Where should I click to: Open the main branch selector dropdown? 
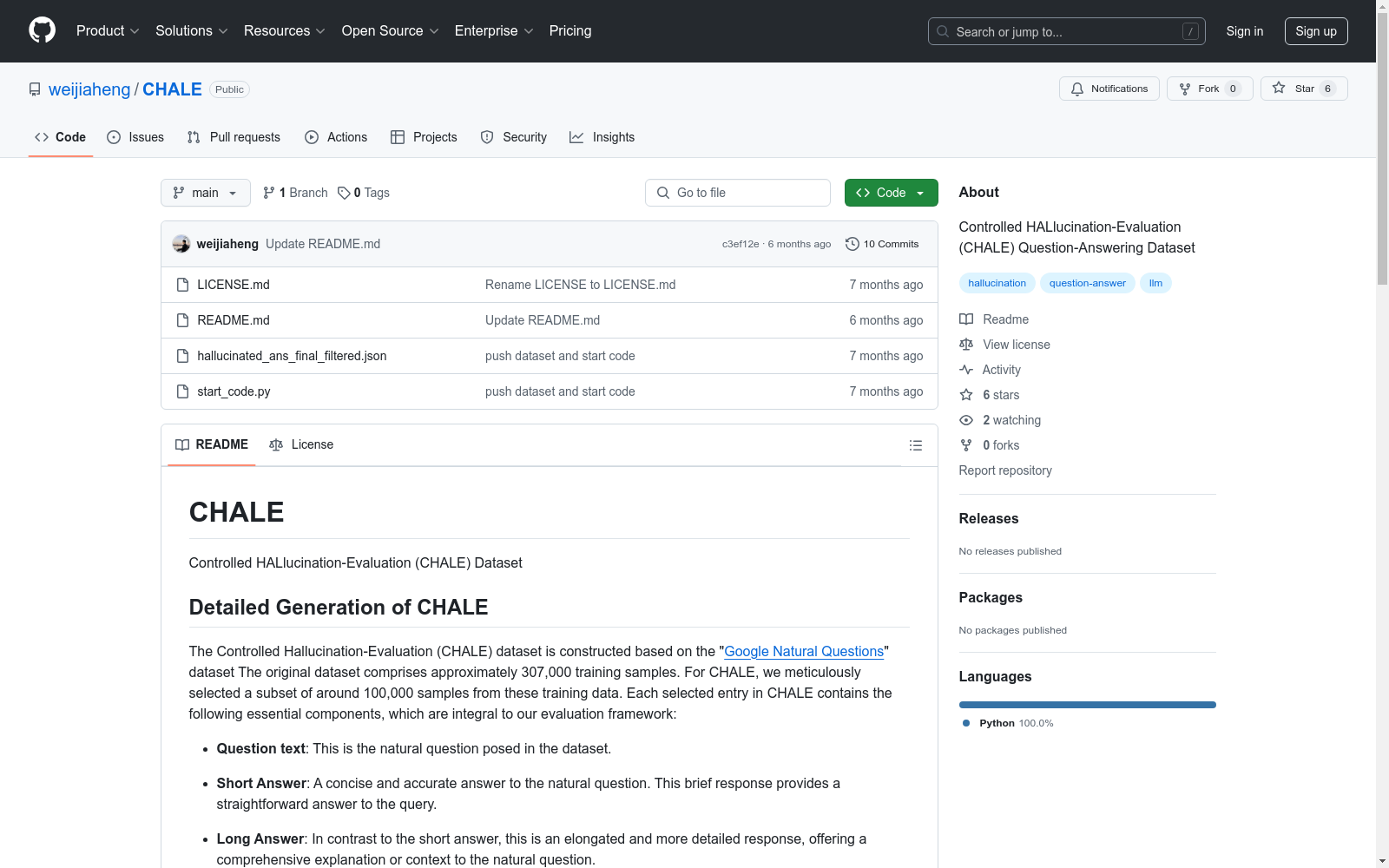[x=206, y=193]
